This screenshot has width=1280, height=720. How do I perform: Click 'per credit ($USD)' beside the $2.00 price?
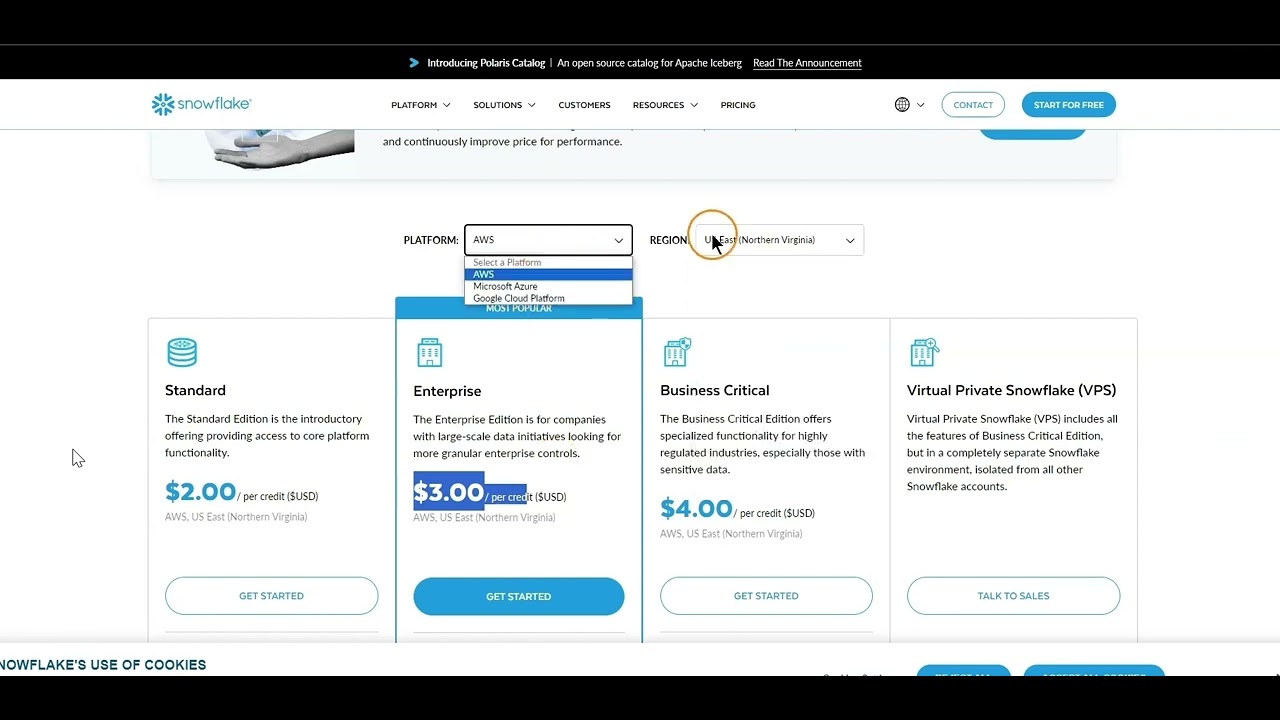click(281, 496)
